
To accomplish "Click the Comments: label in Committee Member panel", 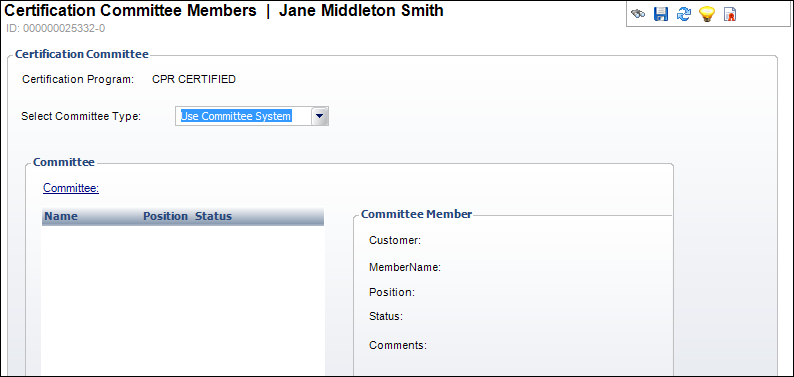I will (x=398, y=346).
